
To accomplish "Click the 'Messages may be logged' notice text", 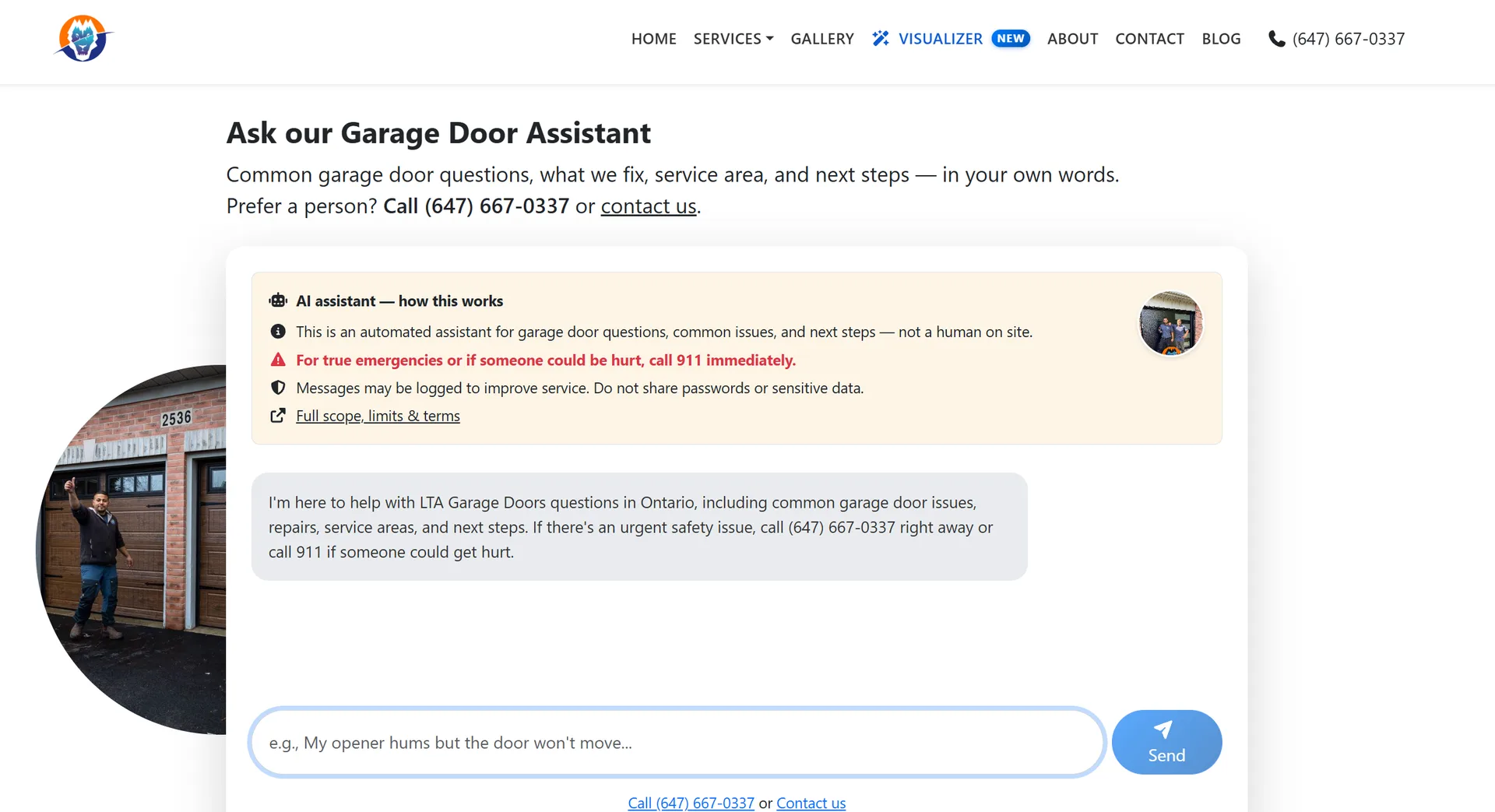I will (580, 388).
